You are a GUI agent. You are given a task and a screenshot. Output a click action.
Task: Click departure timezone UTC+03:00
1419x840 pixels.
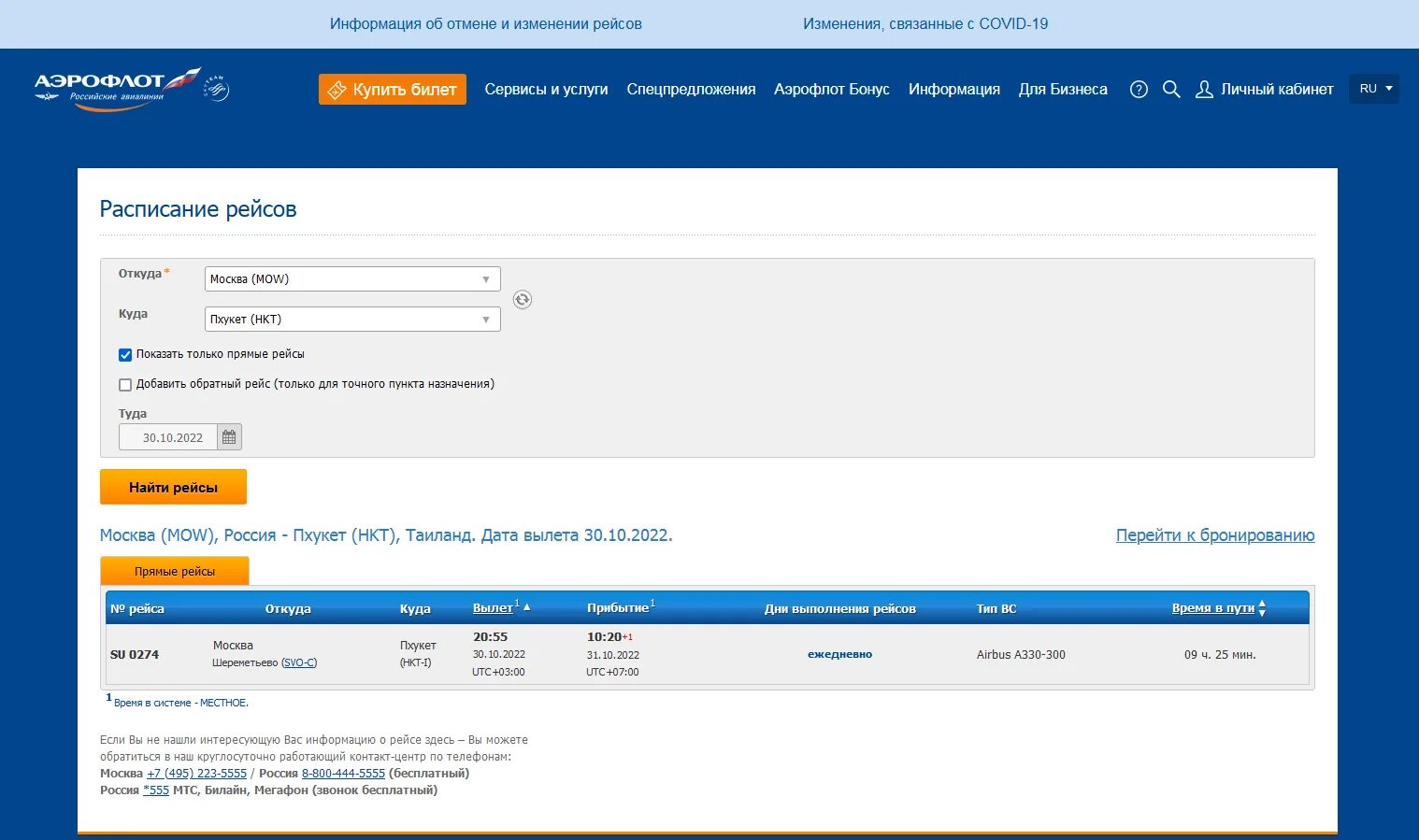(x=499, y=673)
